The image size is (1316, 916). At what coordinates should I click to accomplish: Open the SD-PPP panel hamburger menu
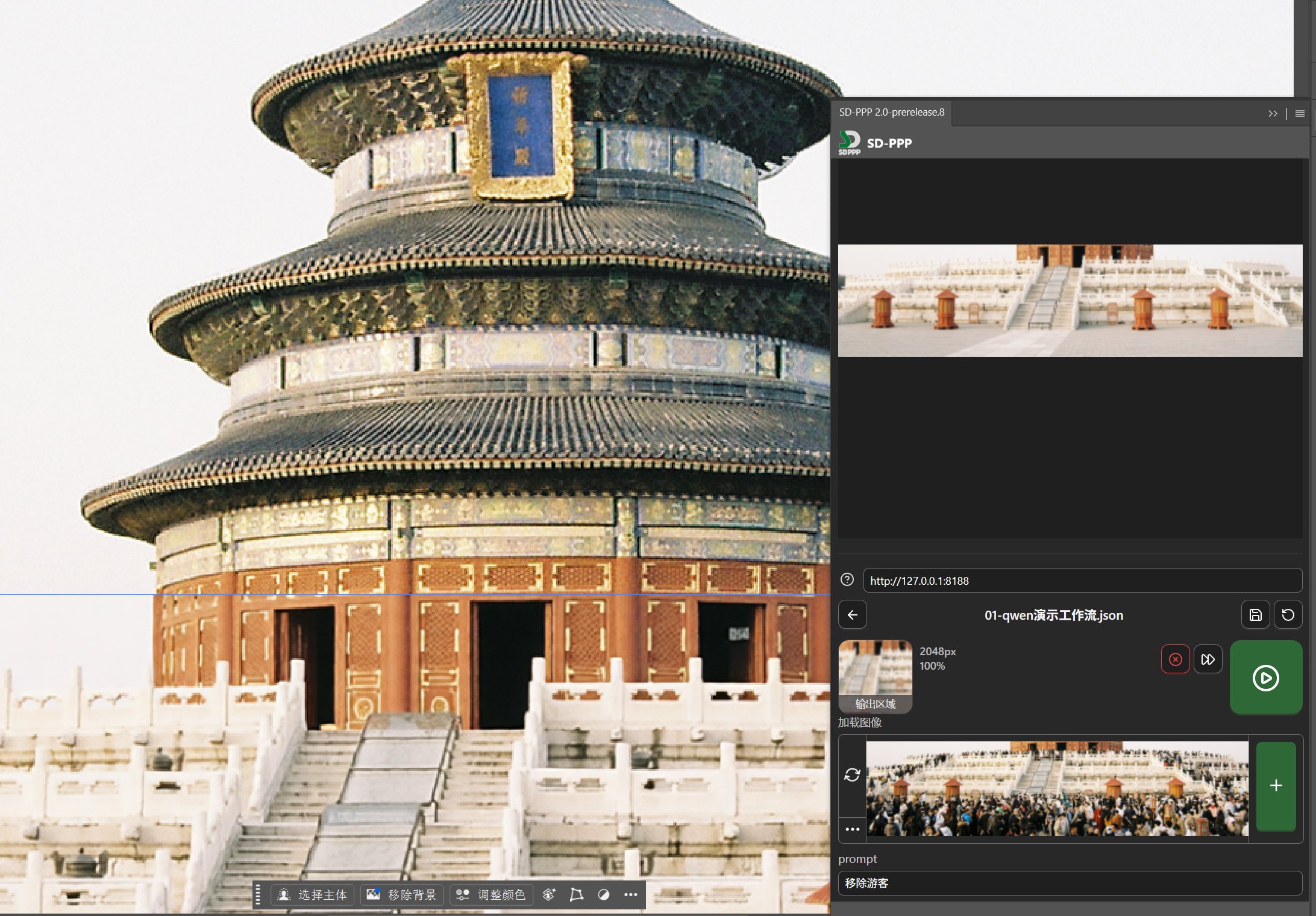[1300, 113]
